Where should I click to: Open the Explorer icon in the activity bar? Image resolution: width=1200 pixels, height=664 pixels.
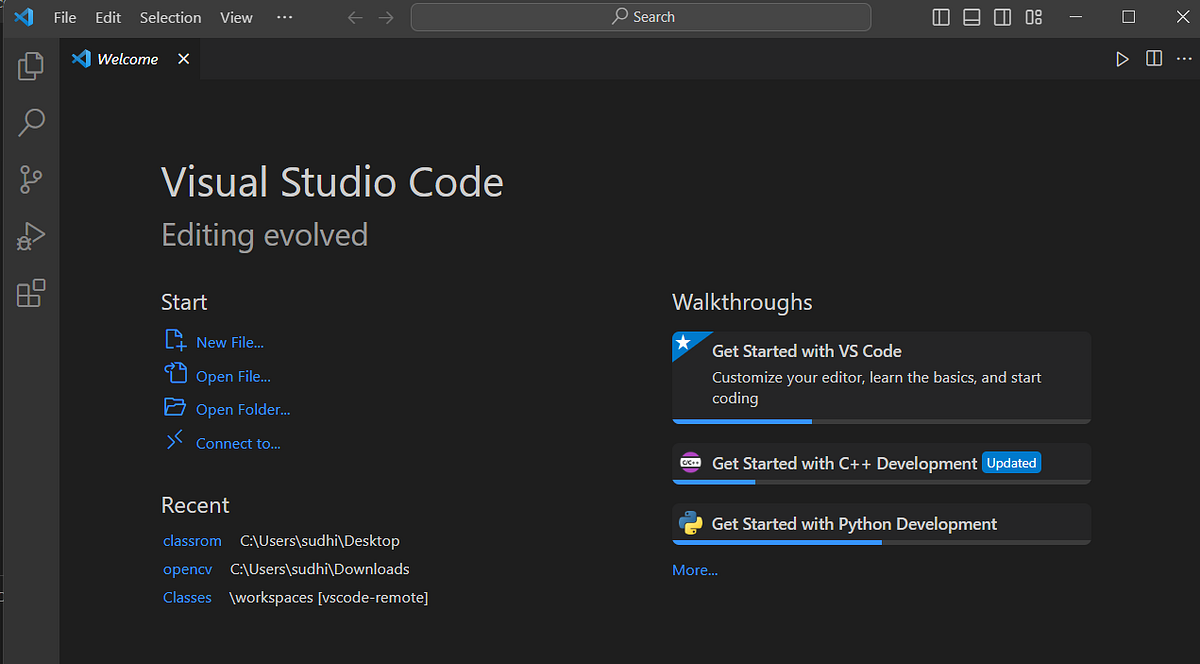[x=30, y=65]
